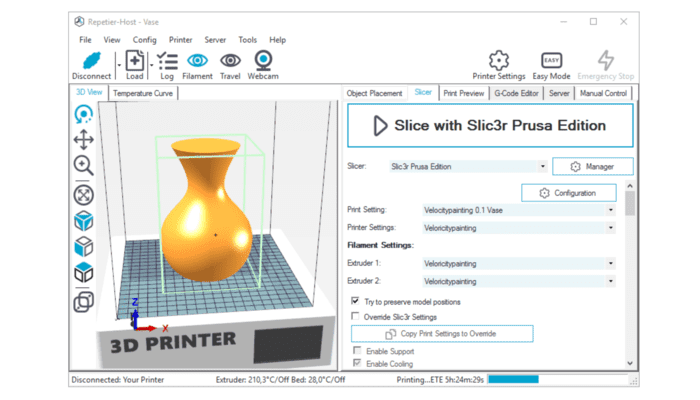This screenshot has height=400, width=700.
Task: Open the Printer menu
Action: (x=180, y=40)
